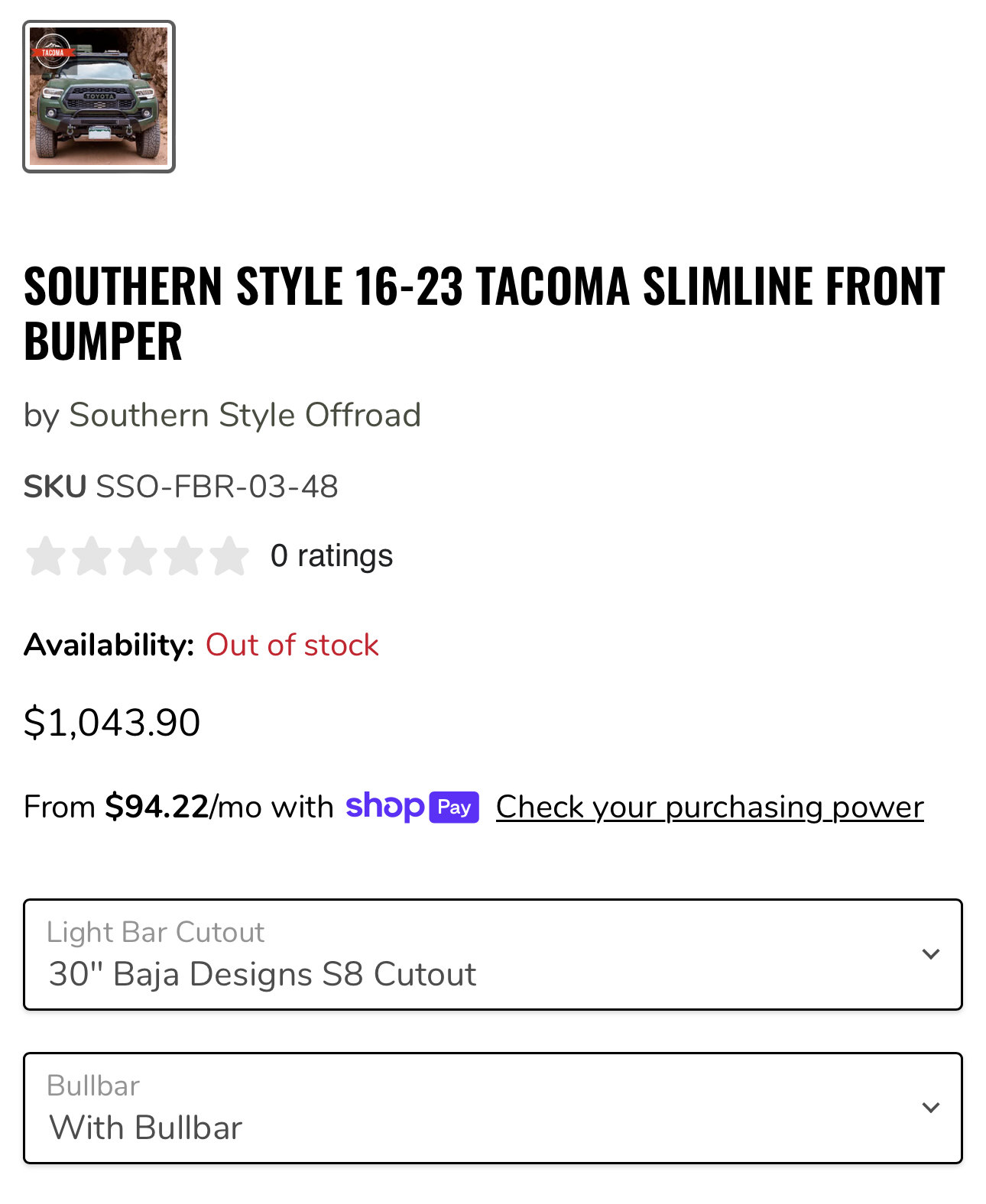986x1204 pixels.
Task: Click the Bullbar dropdown chevron arrow
Action: (x=930, y=1108)
